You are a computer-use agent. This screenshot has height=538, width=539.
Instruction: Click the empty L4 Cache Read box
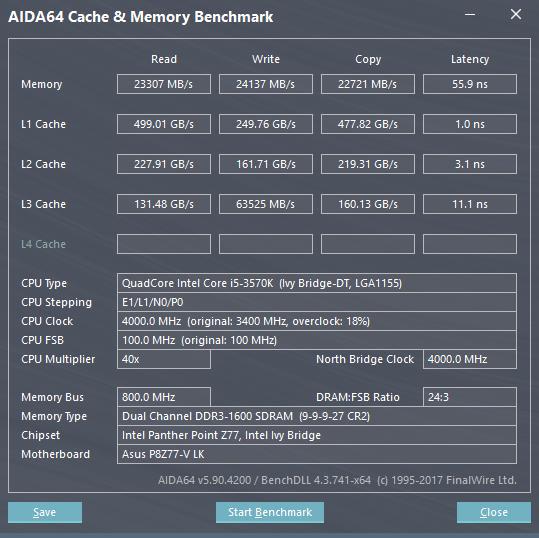point(164,244)
